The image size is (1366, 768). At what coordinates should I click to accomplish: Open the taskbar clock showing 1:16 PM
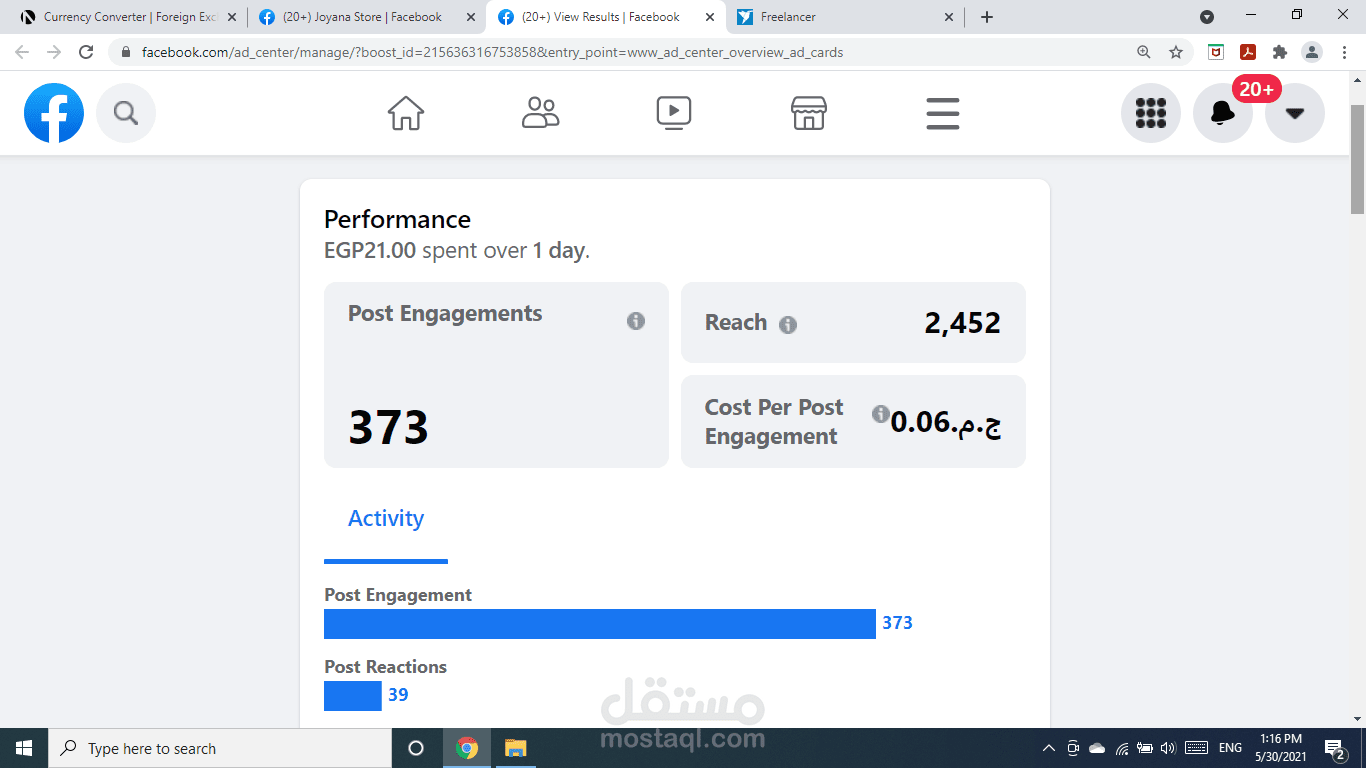[x=1281, y=748]
